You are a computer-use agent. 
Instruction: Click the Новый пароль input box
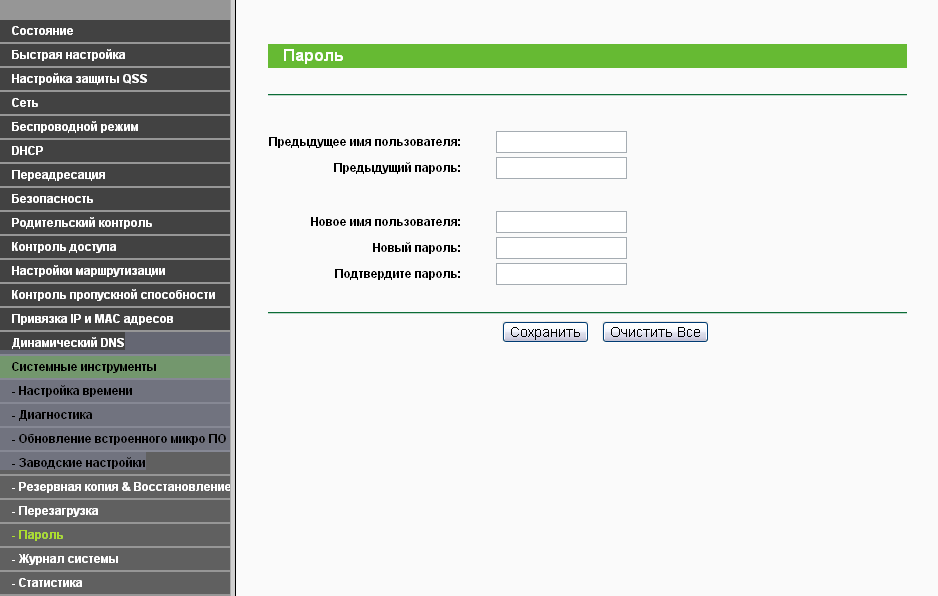[561, 248]
